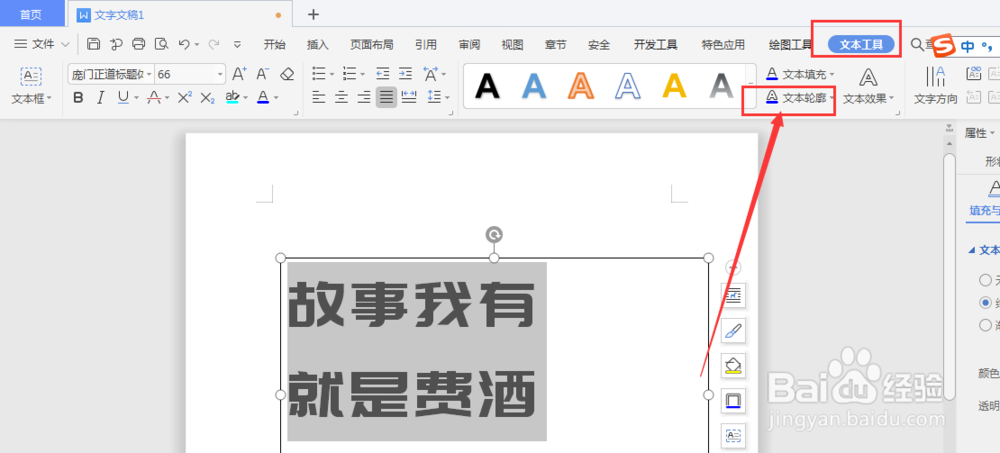Apply blue WordArt style A

534,85
